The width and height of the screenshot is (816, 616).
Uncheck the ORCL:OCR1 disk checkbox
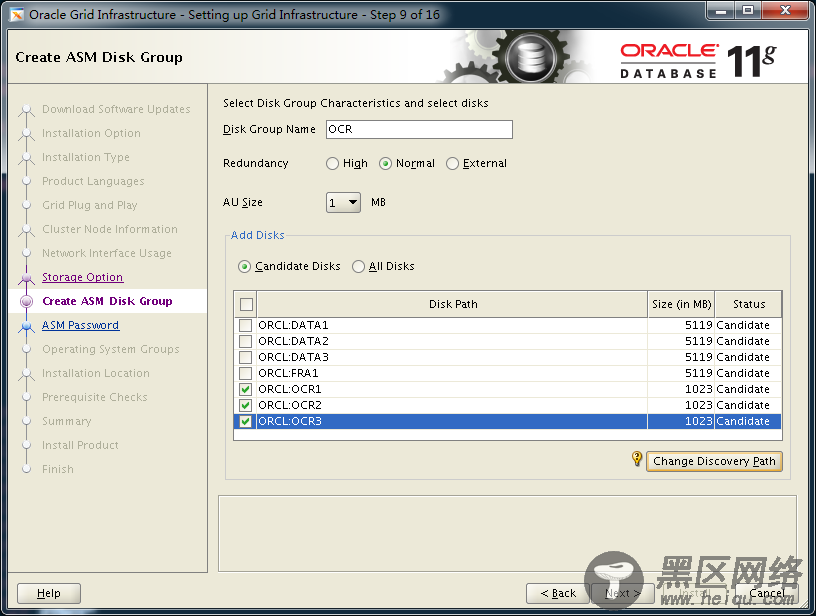pos(245,390)
